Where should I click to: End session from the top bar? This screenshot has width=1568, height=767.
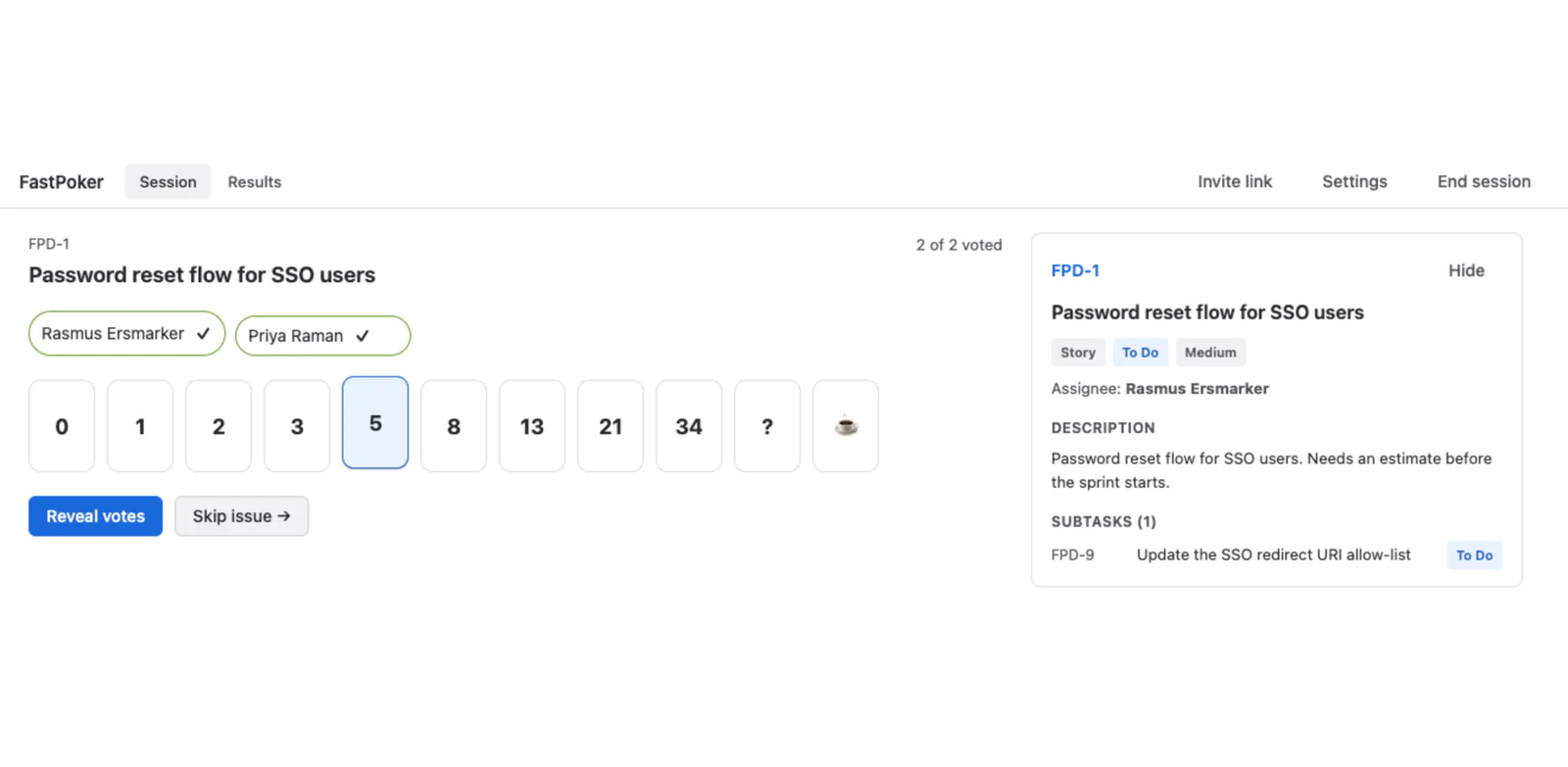(x=1484, y=181)
